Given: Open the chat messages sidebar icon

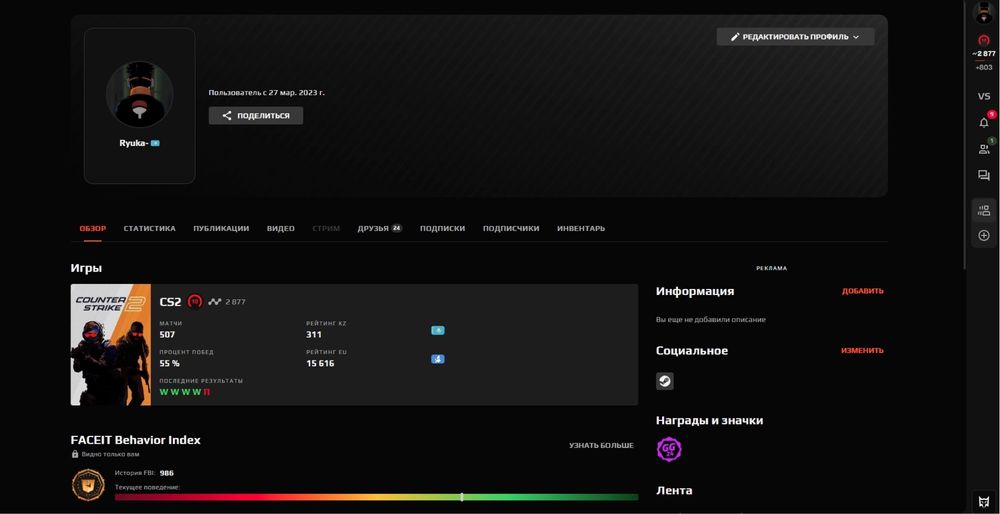Looking at the screenshot, I should tap(984, 175).
